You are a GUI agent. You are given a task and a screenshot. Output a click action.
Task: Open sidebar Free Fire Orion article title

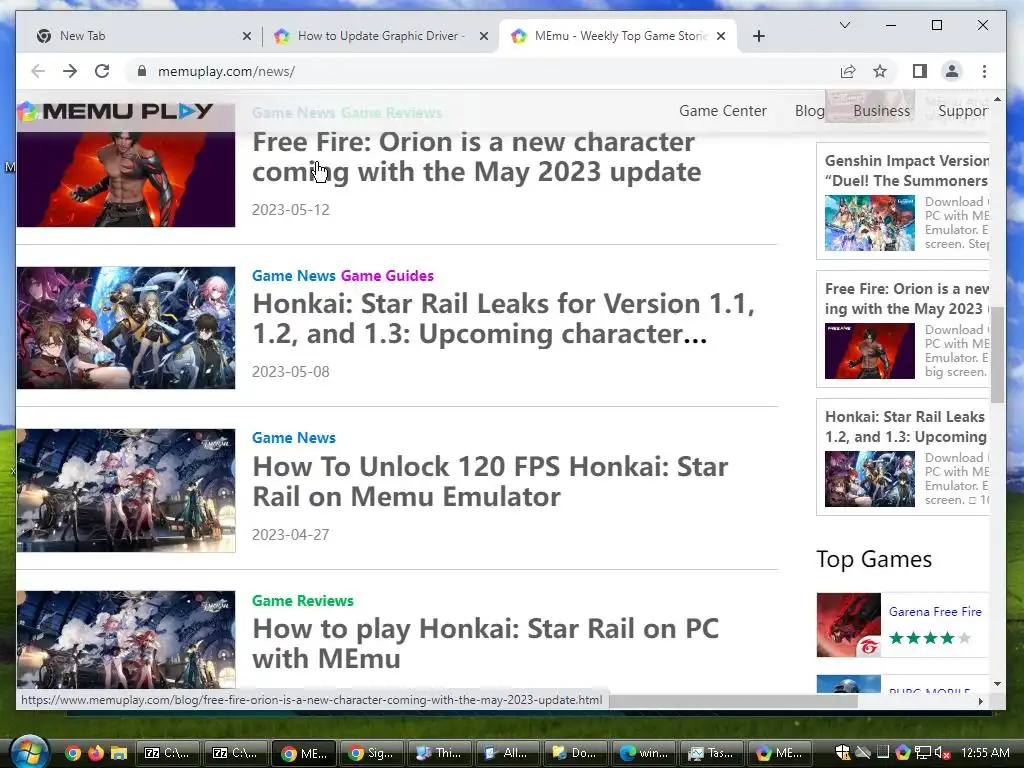click(x=906, y=298)
